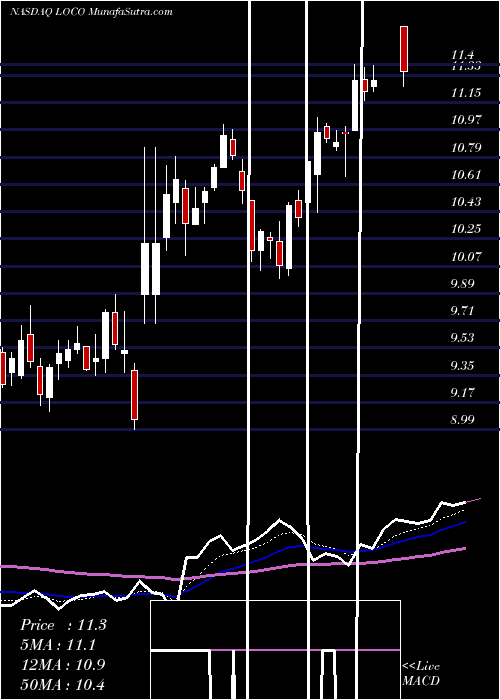
Task: Click the 8.99 price axis label
Action: pyautogui.click(x=462, y=420)
